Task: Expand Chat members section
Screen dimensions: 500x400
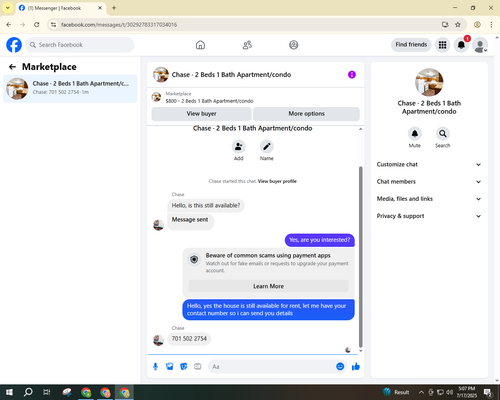Action: 429,182
